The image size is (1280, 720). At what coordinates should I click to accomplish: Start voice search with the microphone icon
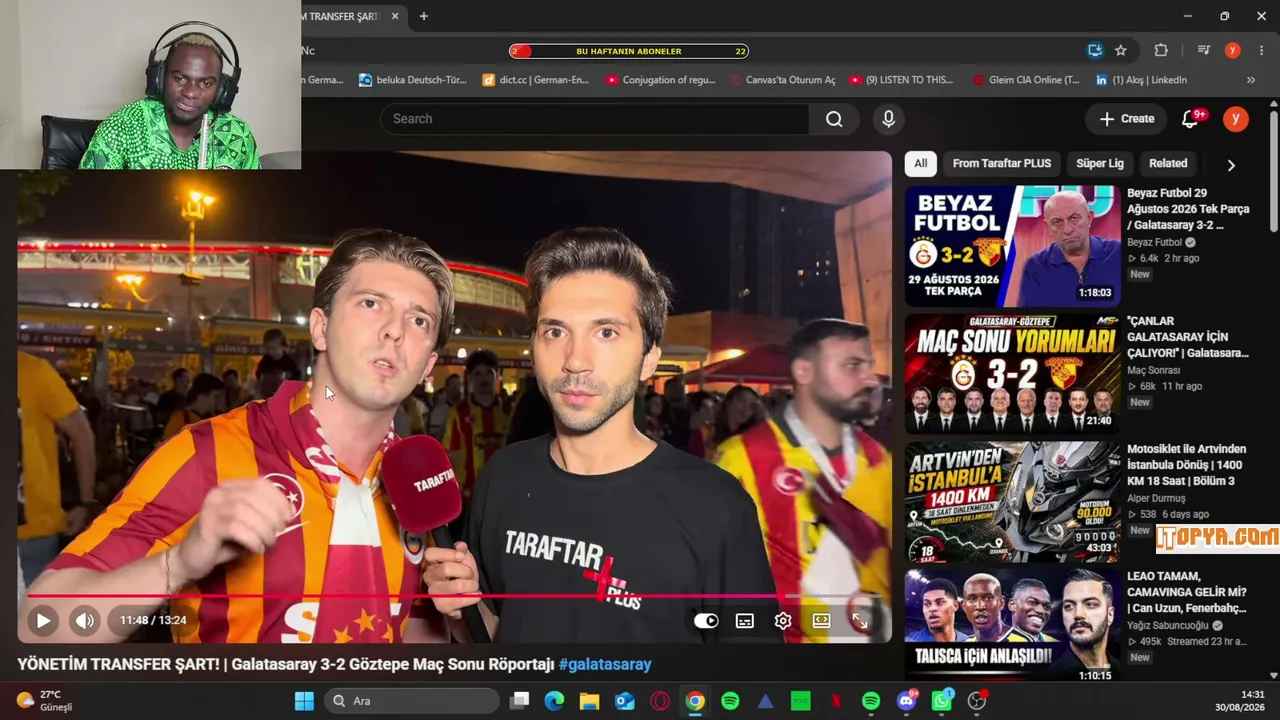click(x=888, y=119)
